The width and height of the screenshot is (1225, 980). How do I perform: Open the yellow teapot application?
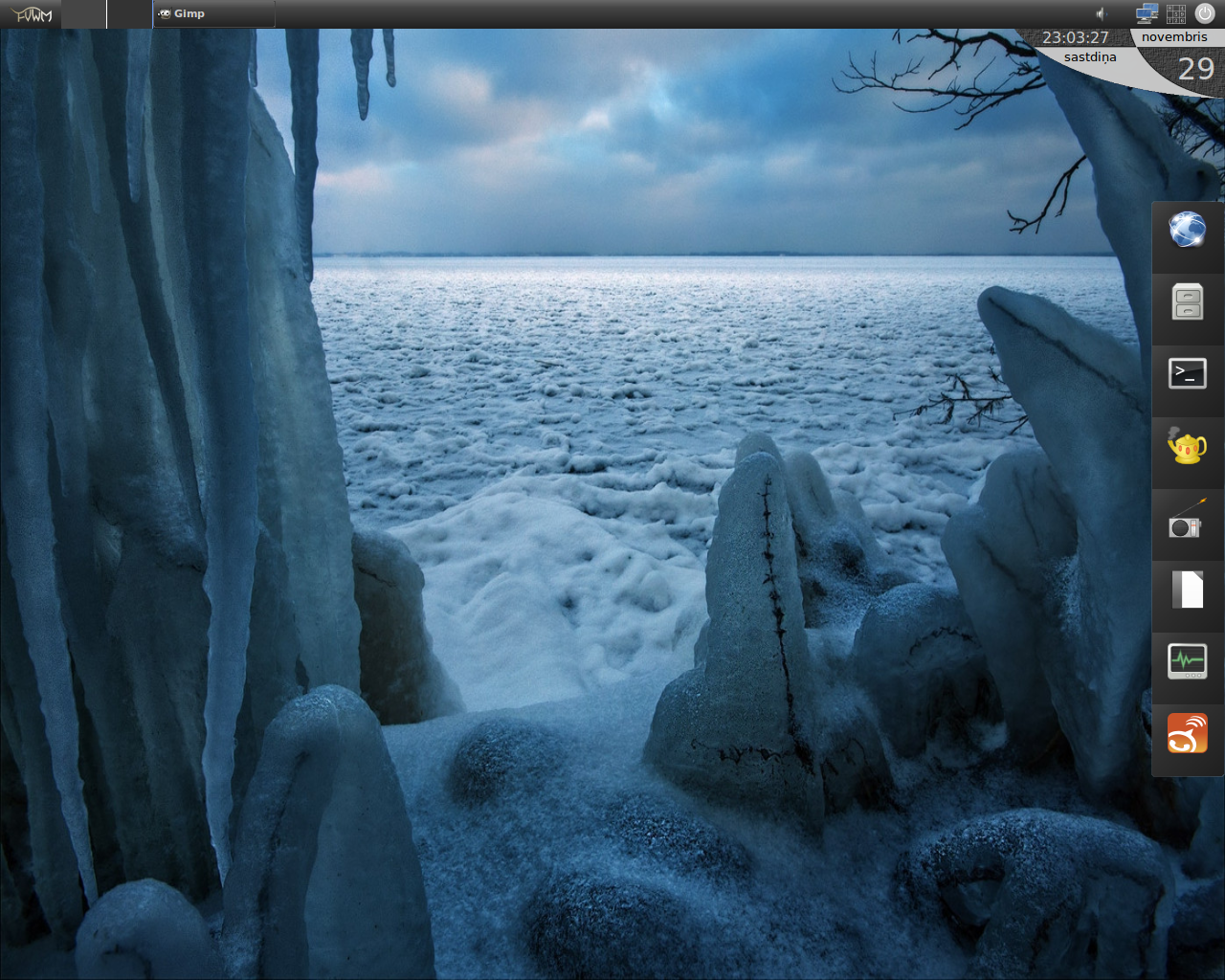pos(1188,446)
